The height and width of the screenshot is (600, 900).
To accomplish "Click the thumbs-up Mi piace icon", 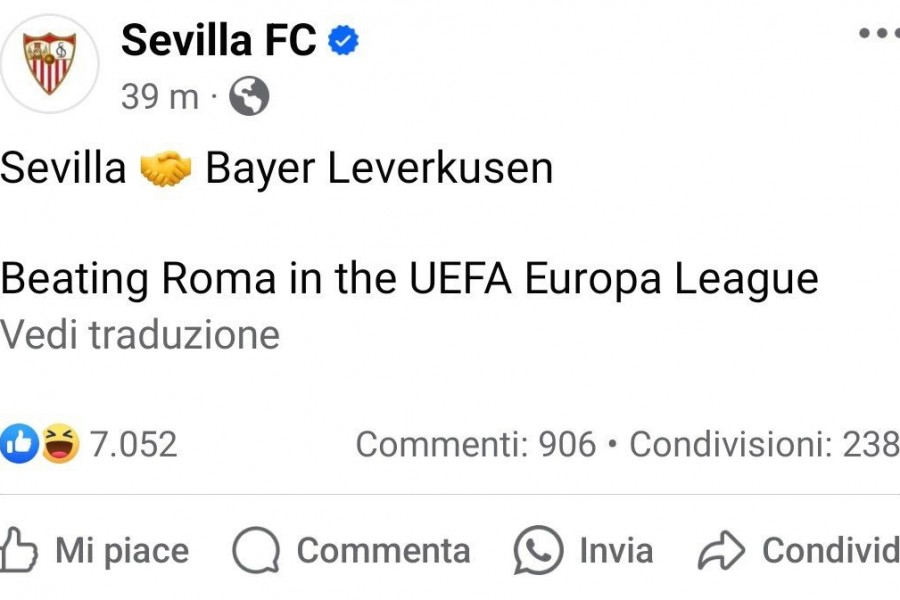I will [18, 550].
